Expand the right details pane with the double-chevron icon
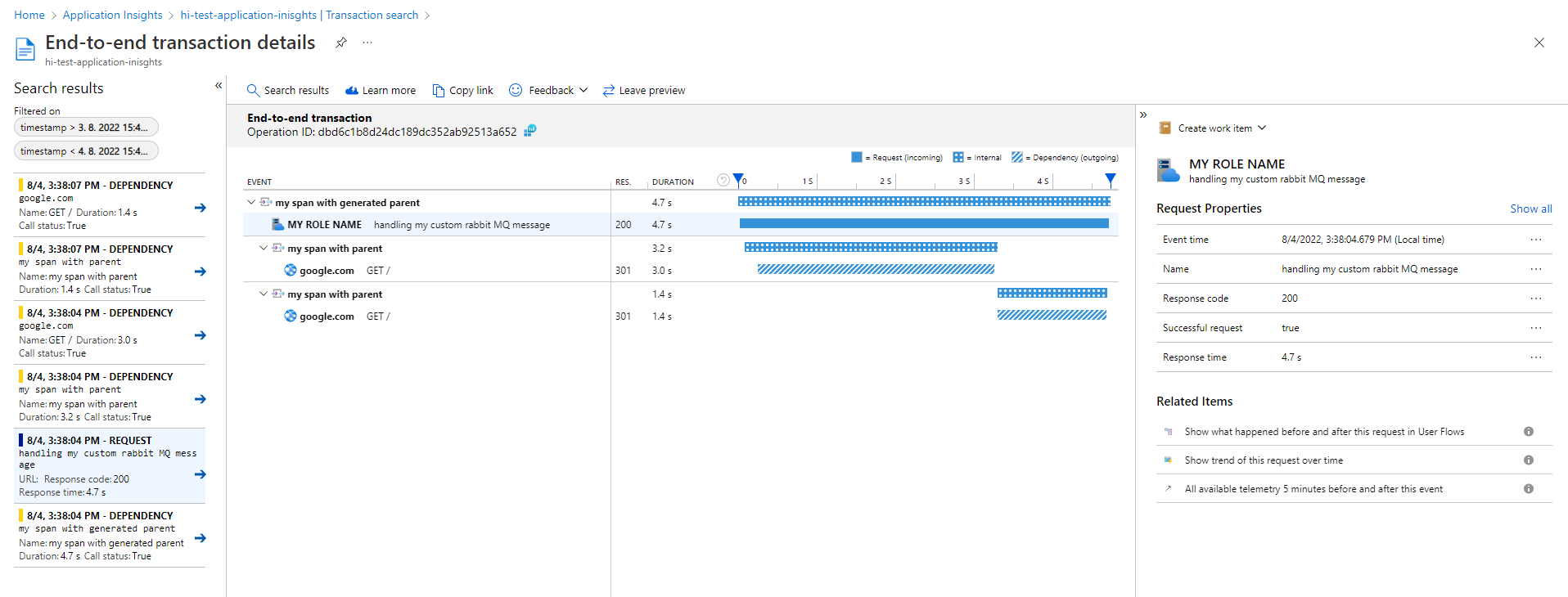This screenshot has width=1568, height=597. point(1143,115)
